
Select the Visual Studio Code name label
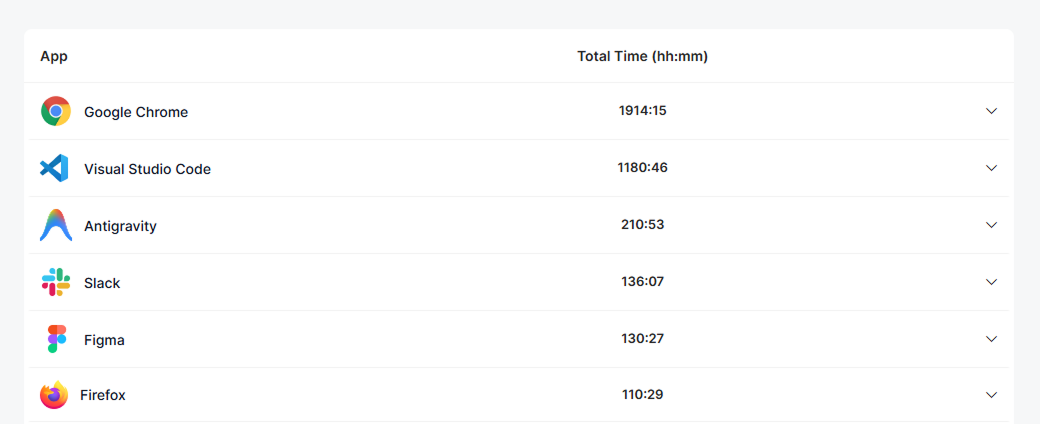(x=147, y=169)
